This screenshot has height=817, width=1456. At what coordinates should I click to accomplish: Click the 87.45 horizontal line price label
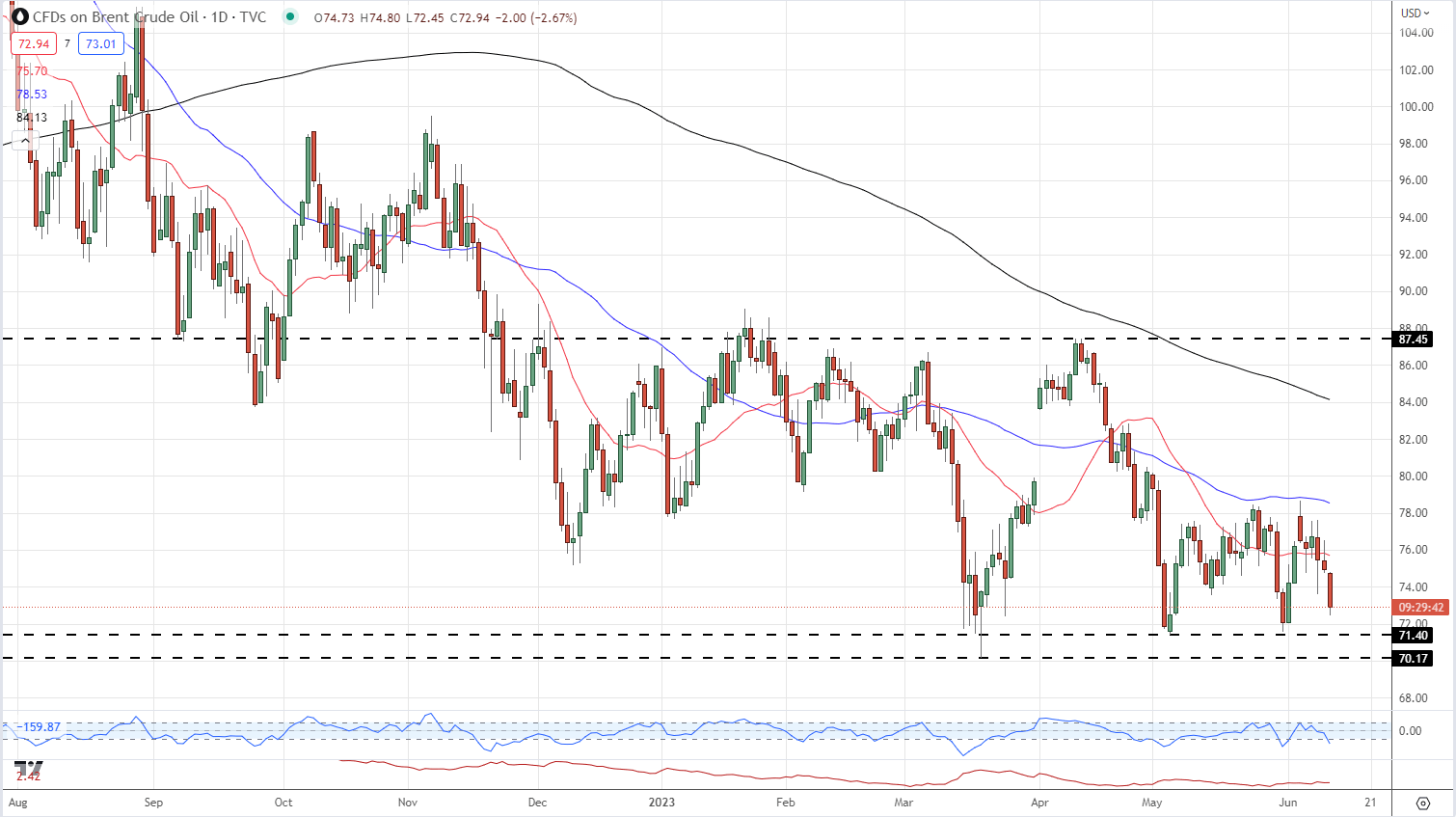tap(1413, 339)
